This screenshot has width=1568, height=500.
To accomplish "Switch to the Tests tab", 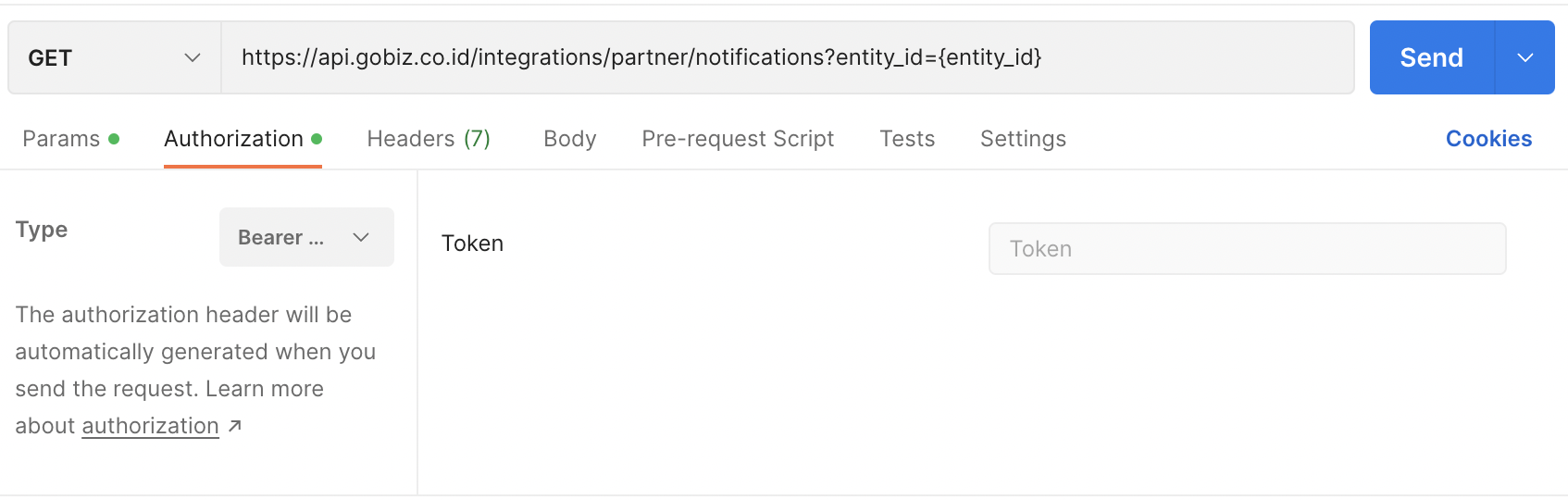I will coord(907,139).
